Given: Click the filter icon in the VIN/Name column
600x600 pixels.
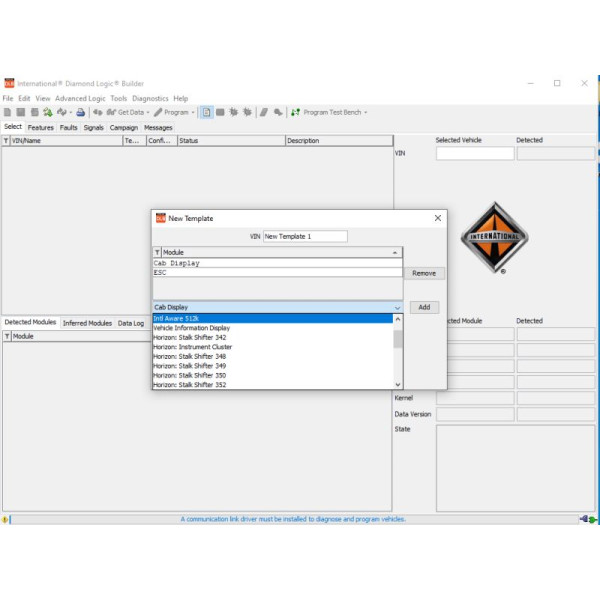Looking at the screenshot, I should tap(6, 141).
